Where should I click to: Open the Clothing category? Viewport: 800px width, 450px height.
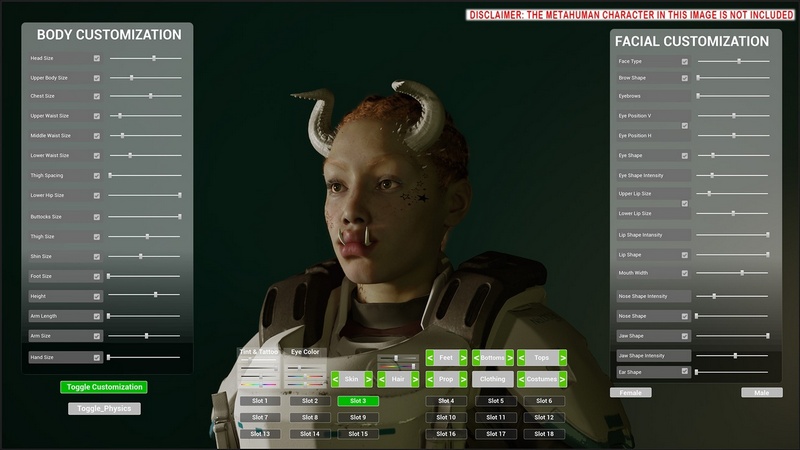coord(492,380)
